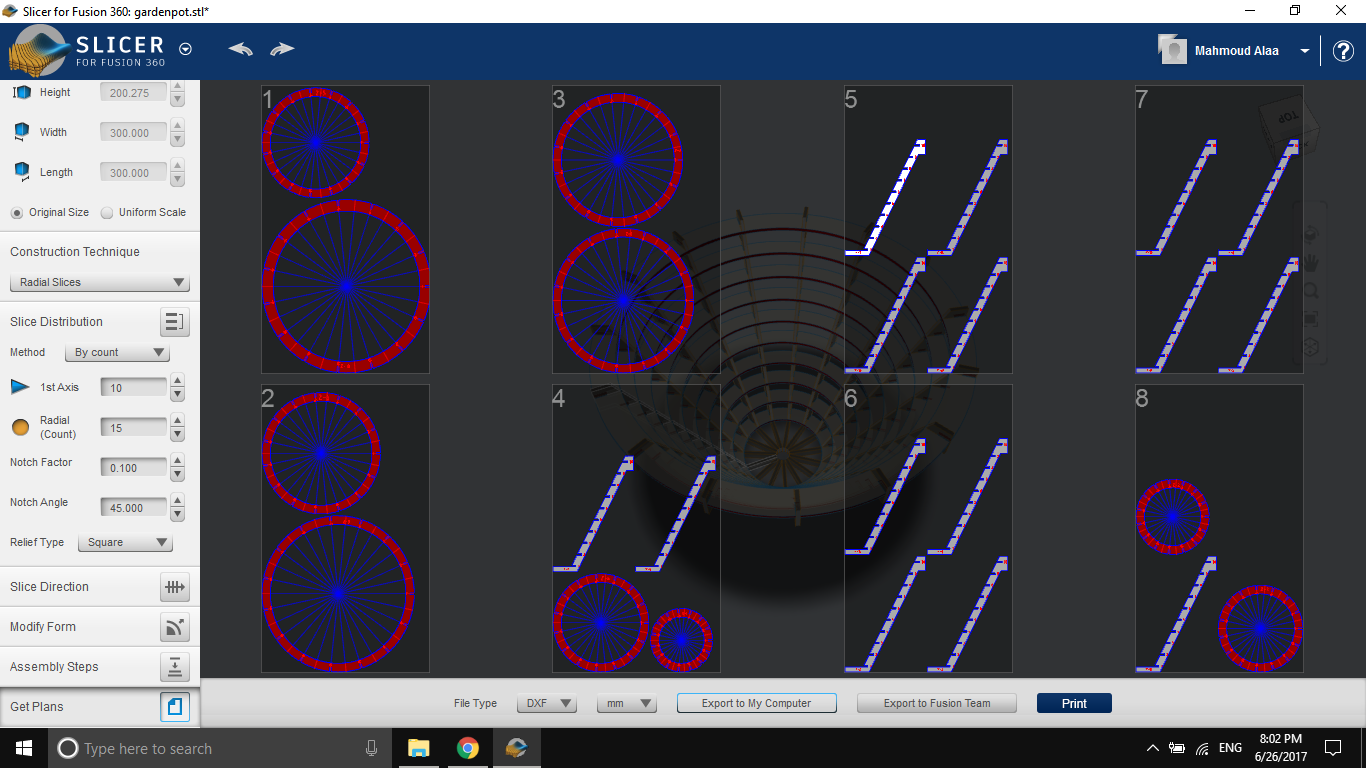The height and width of the screenshot is (768, 1366).
Task: Select the Original Size radio button
Action: (x=17, y=213)
